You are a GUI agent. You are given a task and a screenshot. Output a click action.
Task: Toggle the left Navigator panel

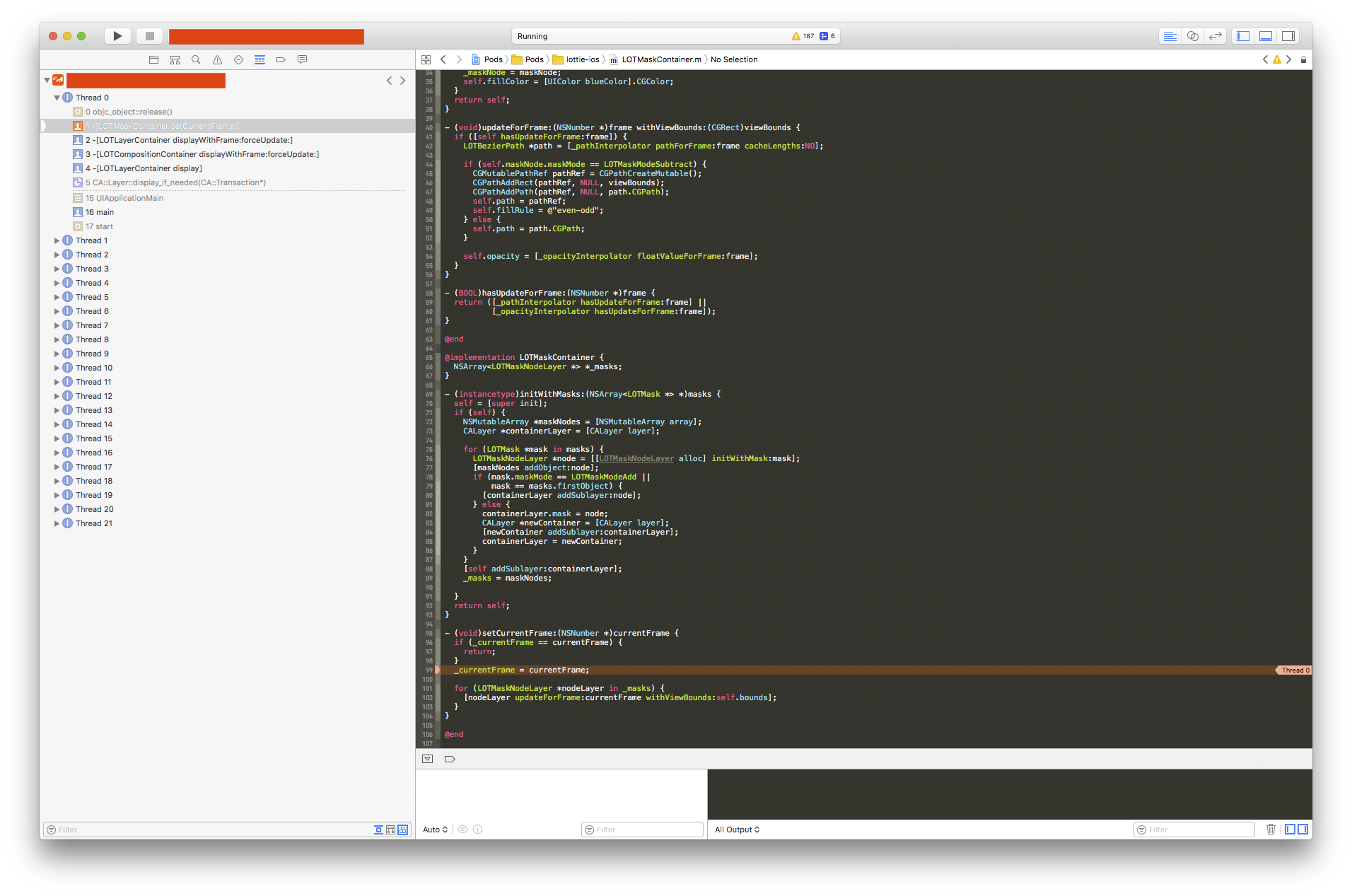(1243, 36)
